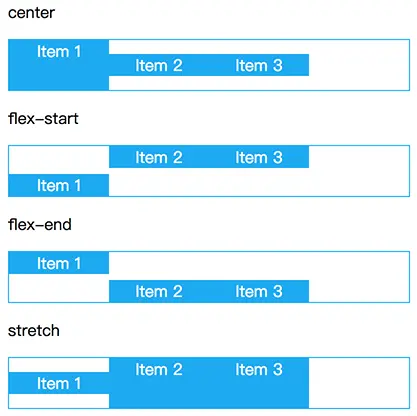This screenshot has height=416, width=417.
Task: Click empty space in the stretch container
Action: coord(359,383)
